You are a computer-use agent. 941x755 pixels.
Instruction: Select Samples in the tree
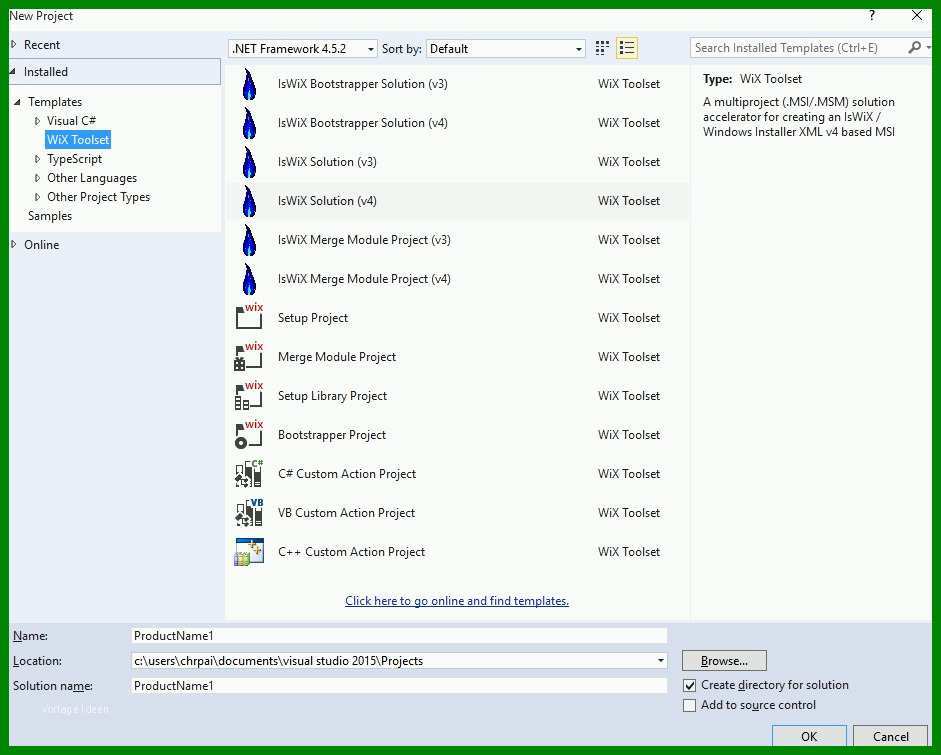coord(50,216)
